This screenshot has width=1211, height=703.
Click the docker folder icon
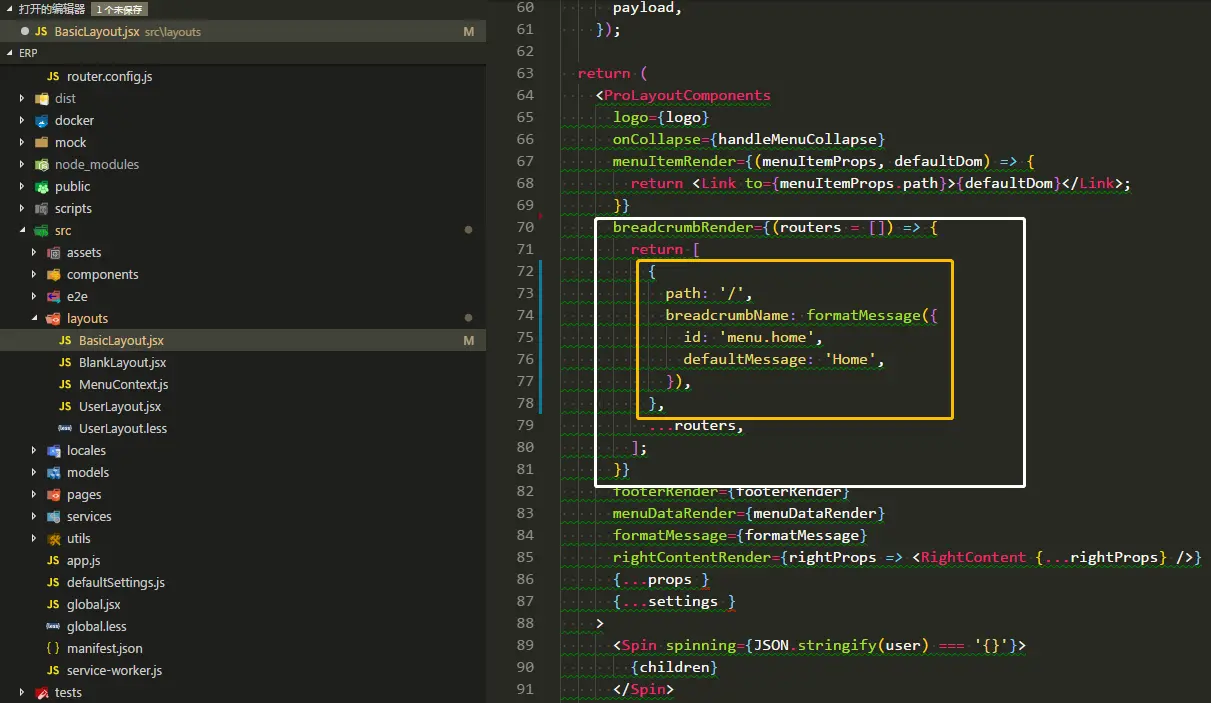point(41,120)
